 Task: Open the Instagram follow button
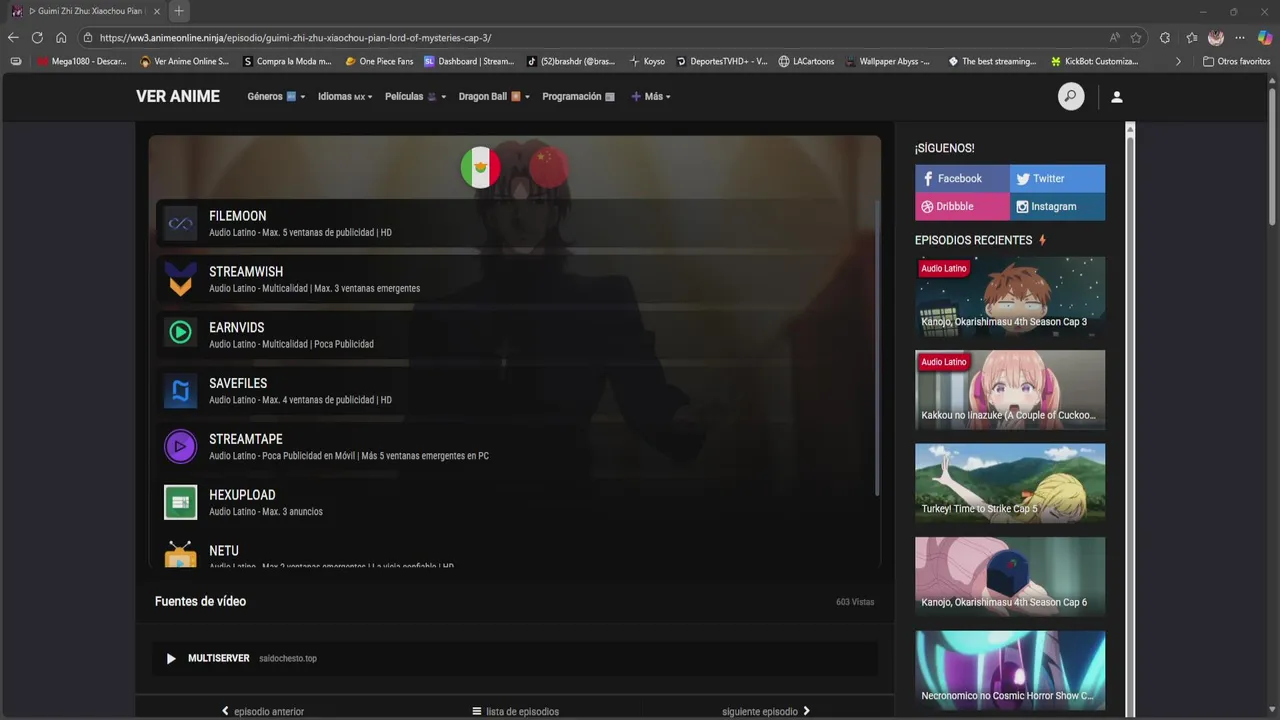1057,206
